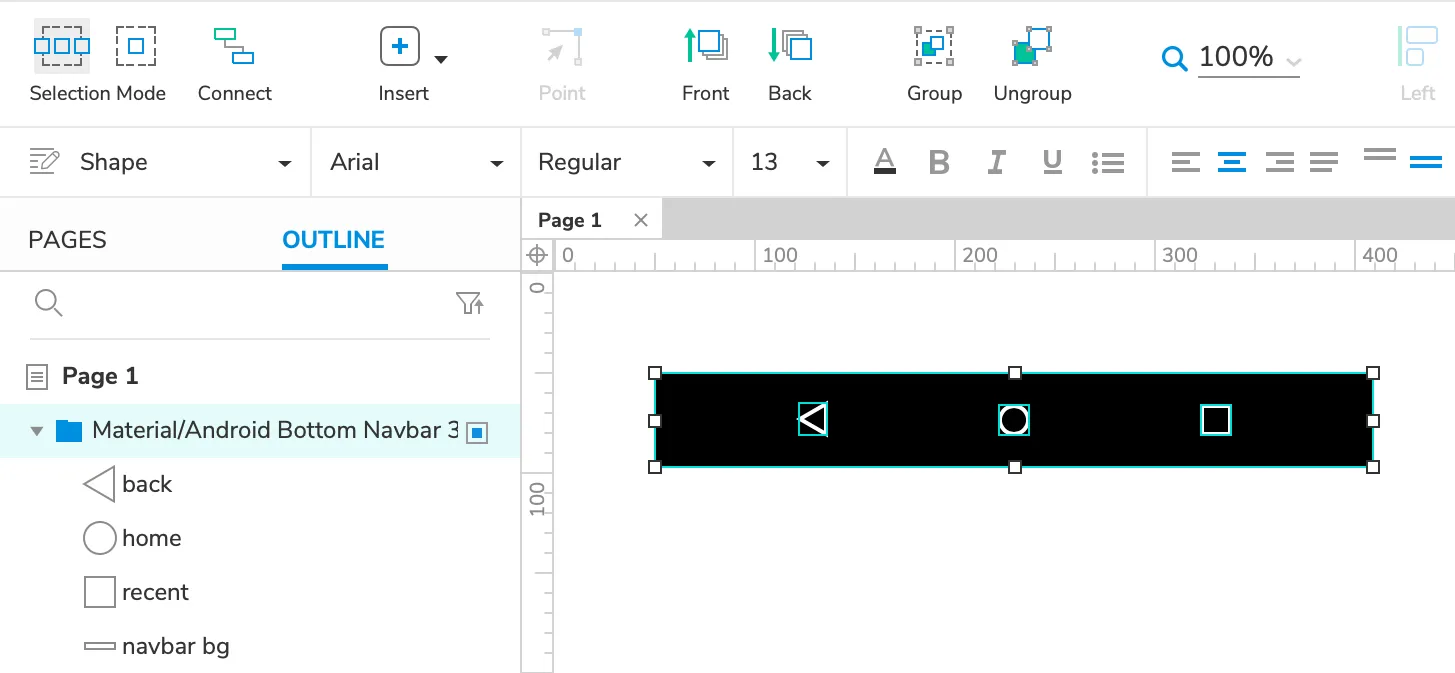Collapse the Material/Android Bottom Navbar group
Image resolution: width=1455 pixels, height=673 pixels.
pos(37,431)
